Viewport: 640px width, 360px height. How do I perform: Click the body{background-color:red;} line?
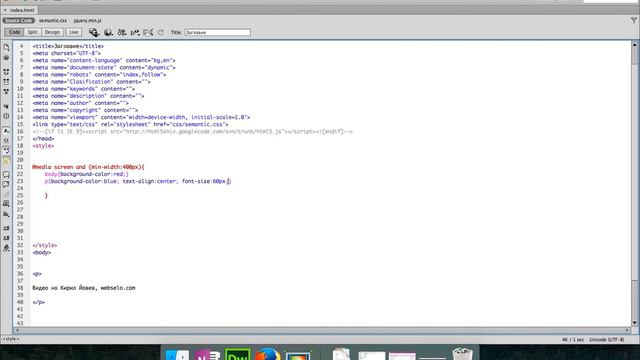[x=87, y=174]
